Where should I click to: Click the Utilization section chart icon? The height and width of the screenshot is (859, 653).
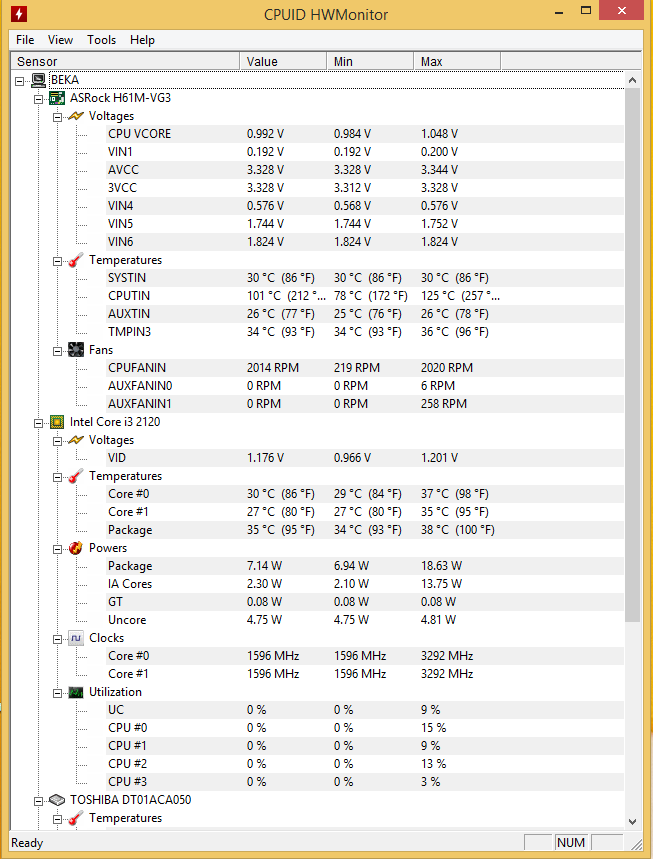(x=76, y=692)
